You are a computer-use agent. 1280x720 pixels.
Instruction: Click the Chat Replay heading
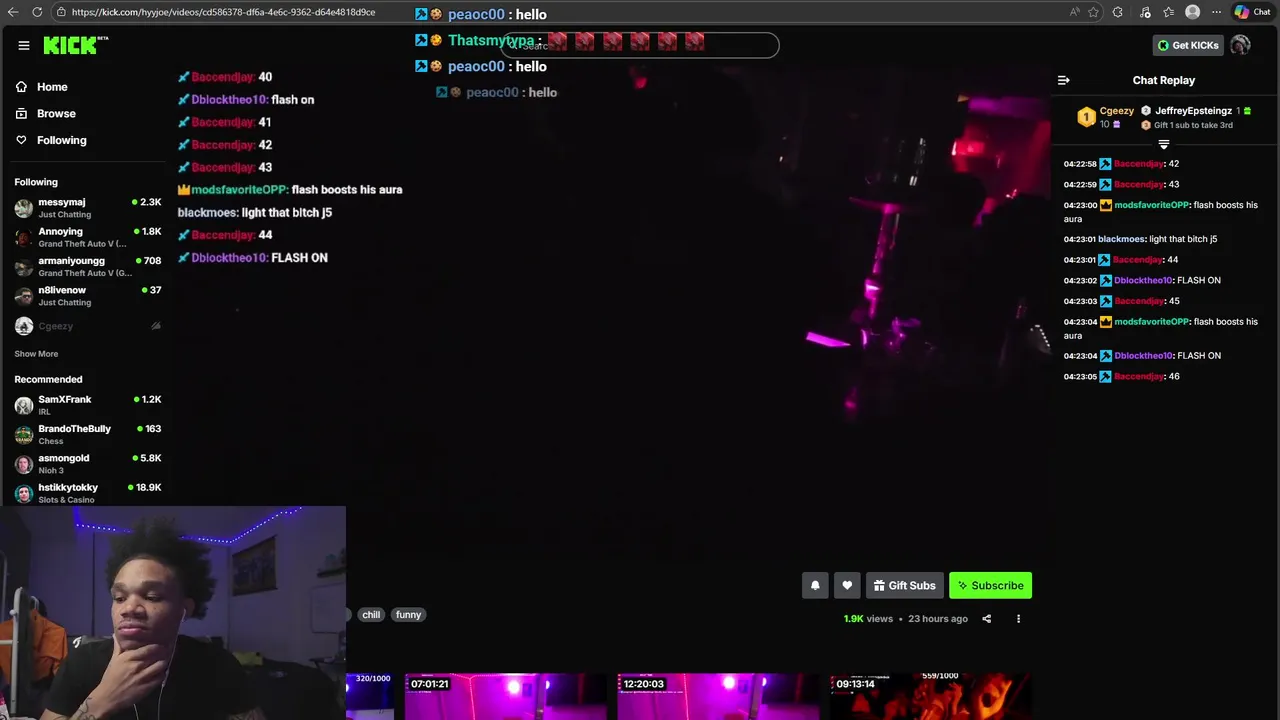(x=1164, y=80)
